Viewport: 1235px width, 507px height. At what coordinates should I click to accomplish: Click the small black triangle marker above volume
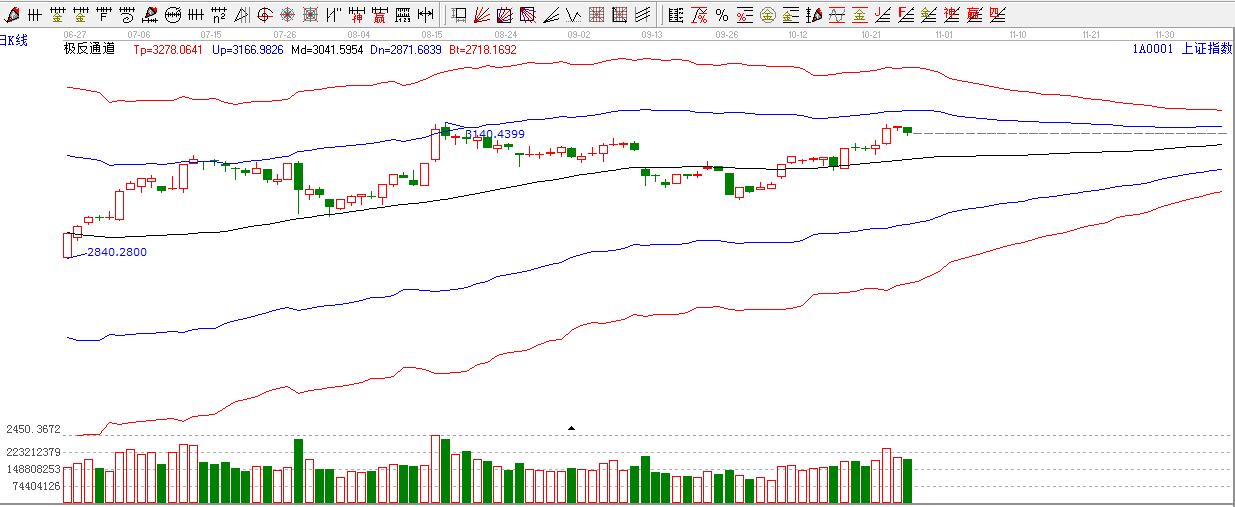571,428
